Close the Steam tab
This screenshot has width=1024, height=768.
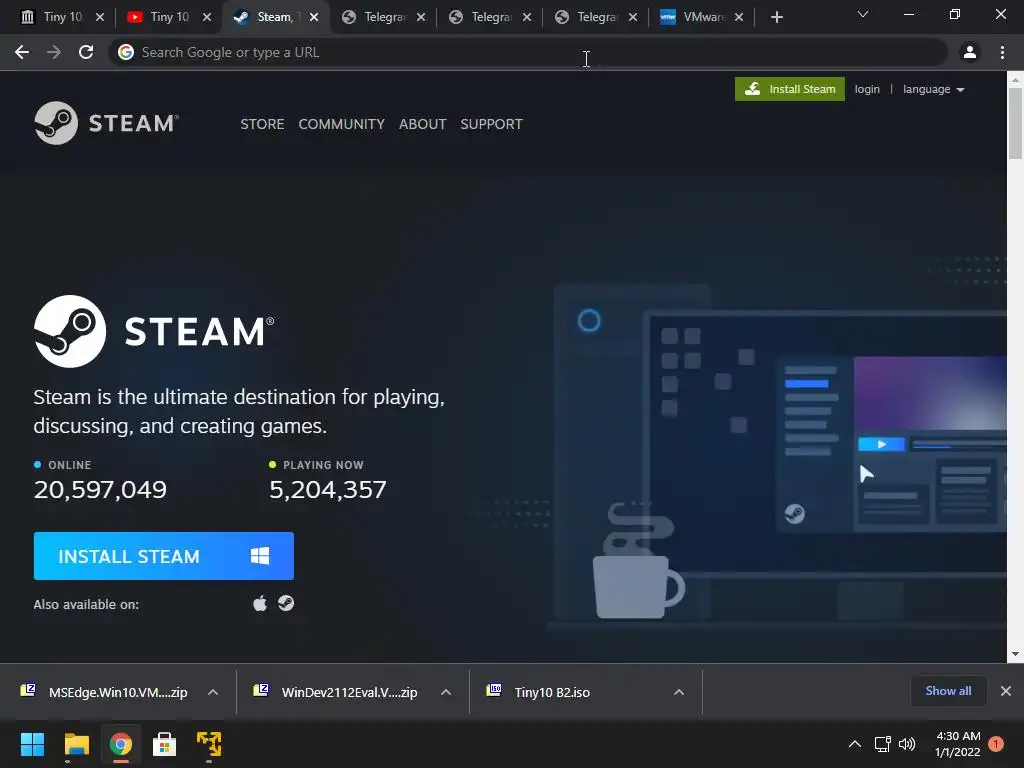(314, 17)
